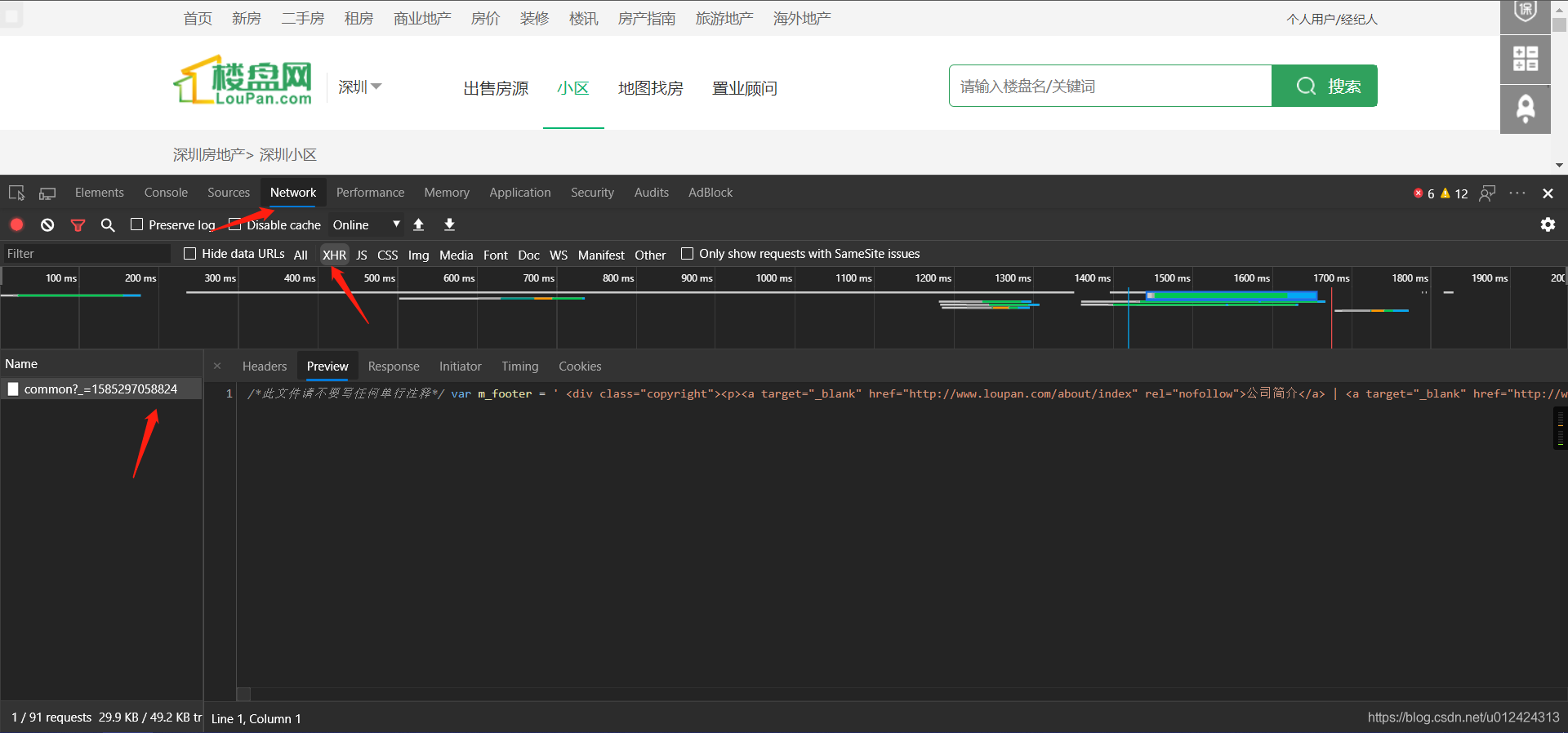The height and width of the screenshot is (733, 1568).
Task: Filter requests by Media
Action: (457, 255)
